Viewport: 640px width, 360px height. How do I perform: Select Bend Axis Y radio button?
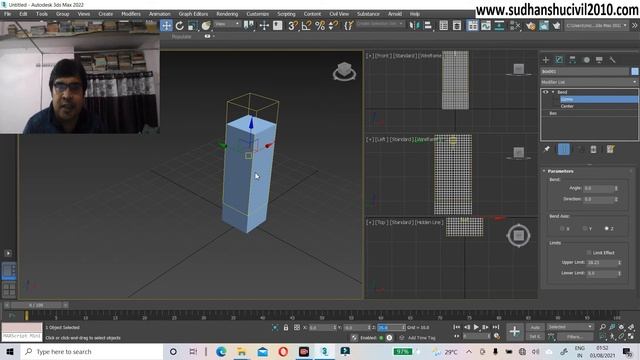point(584,229)
